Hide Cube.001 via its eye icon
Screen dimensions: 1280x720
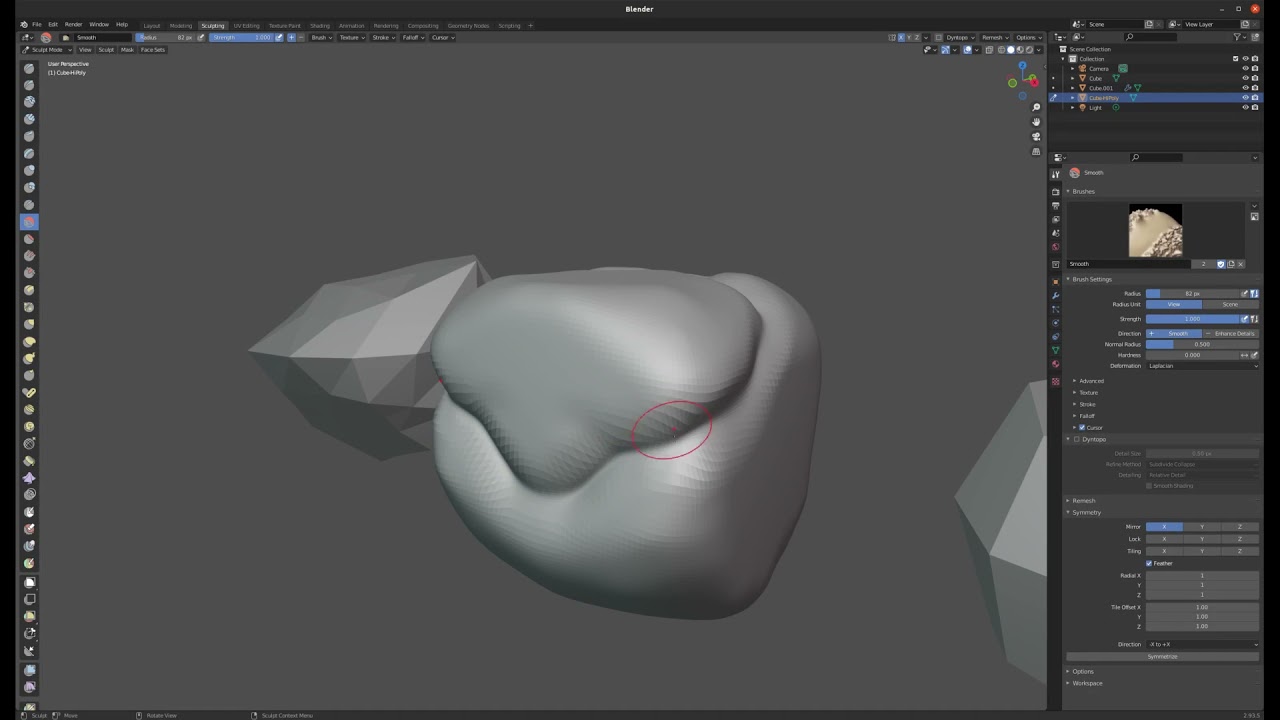(1245, 88)
